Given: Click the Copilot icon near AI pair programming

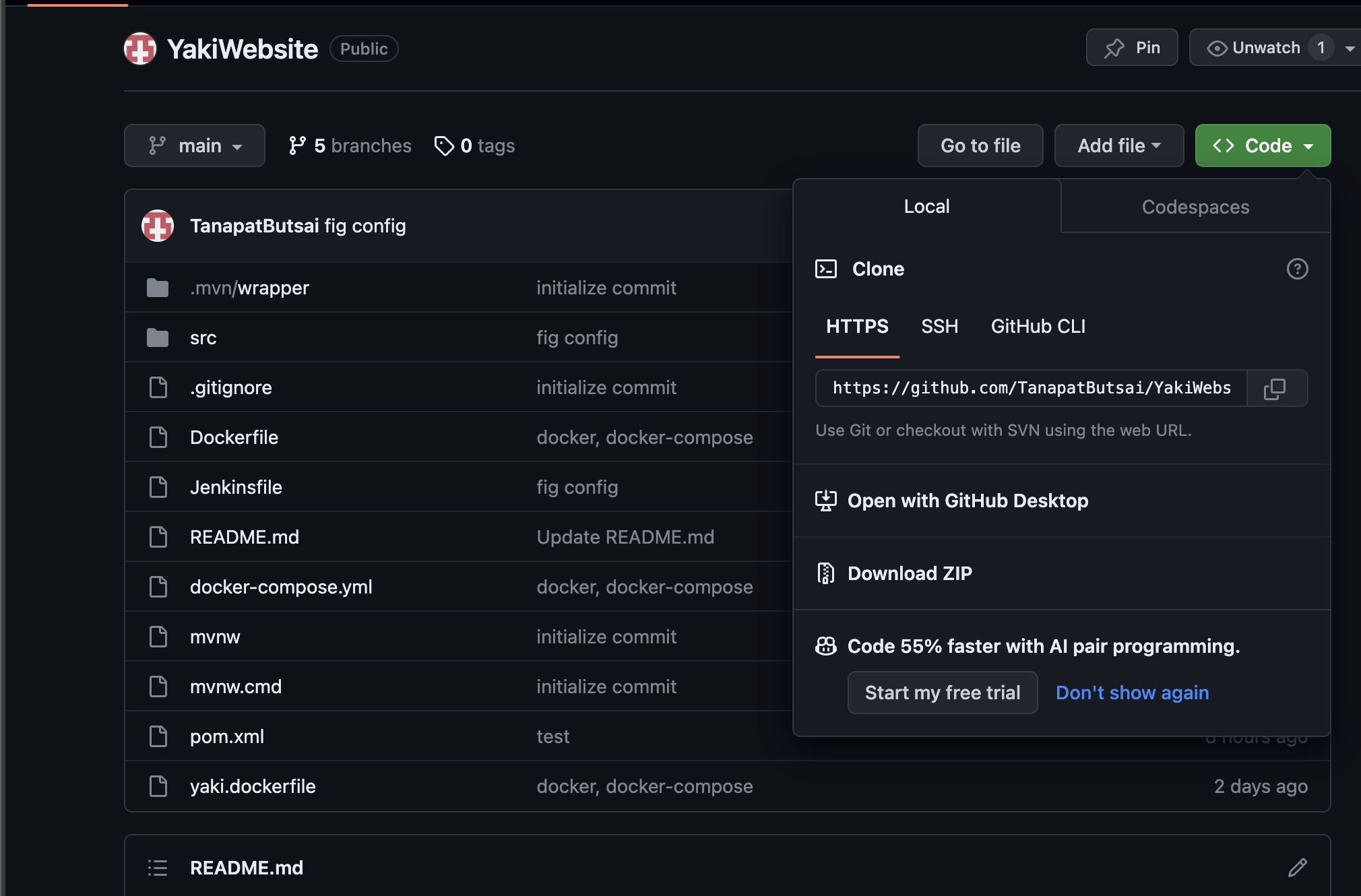Looking at the screenshot, I should pos(826,645).
